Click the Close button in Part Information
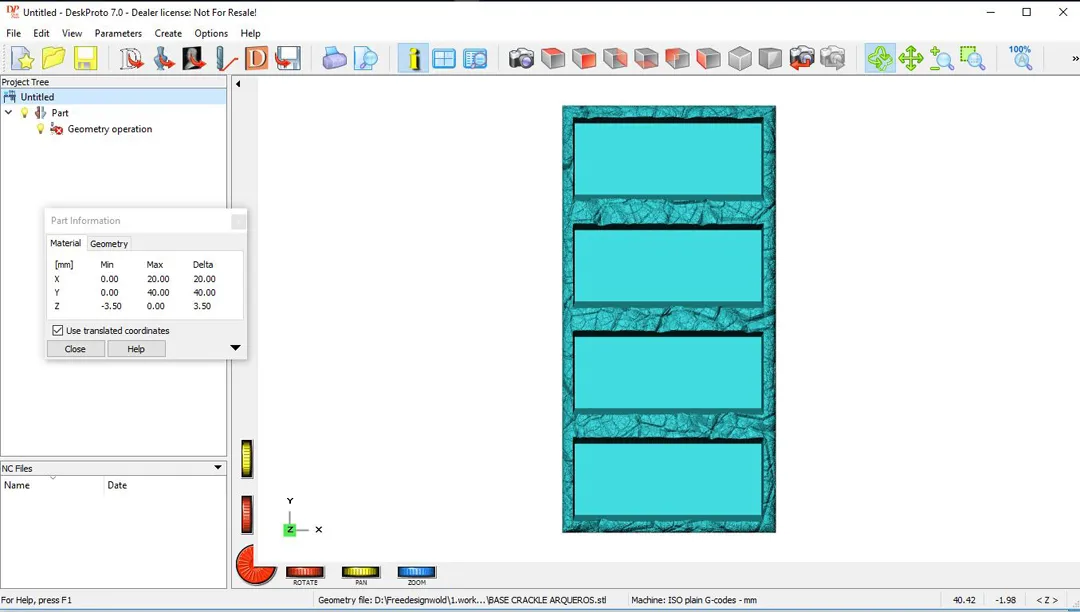Image resolution: width=1080 pixels, height=612 pixels. pyautogui.click(x=75, y=349)
